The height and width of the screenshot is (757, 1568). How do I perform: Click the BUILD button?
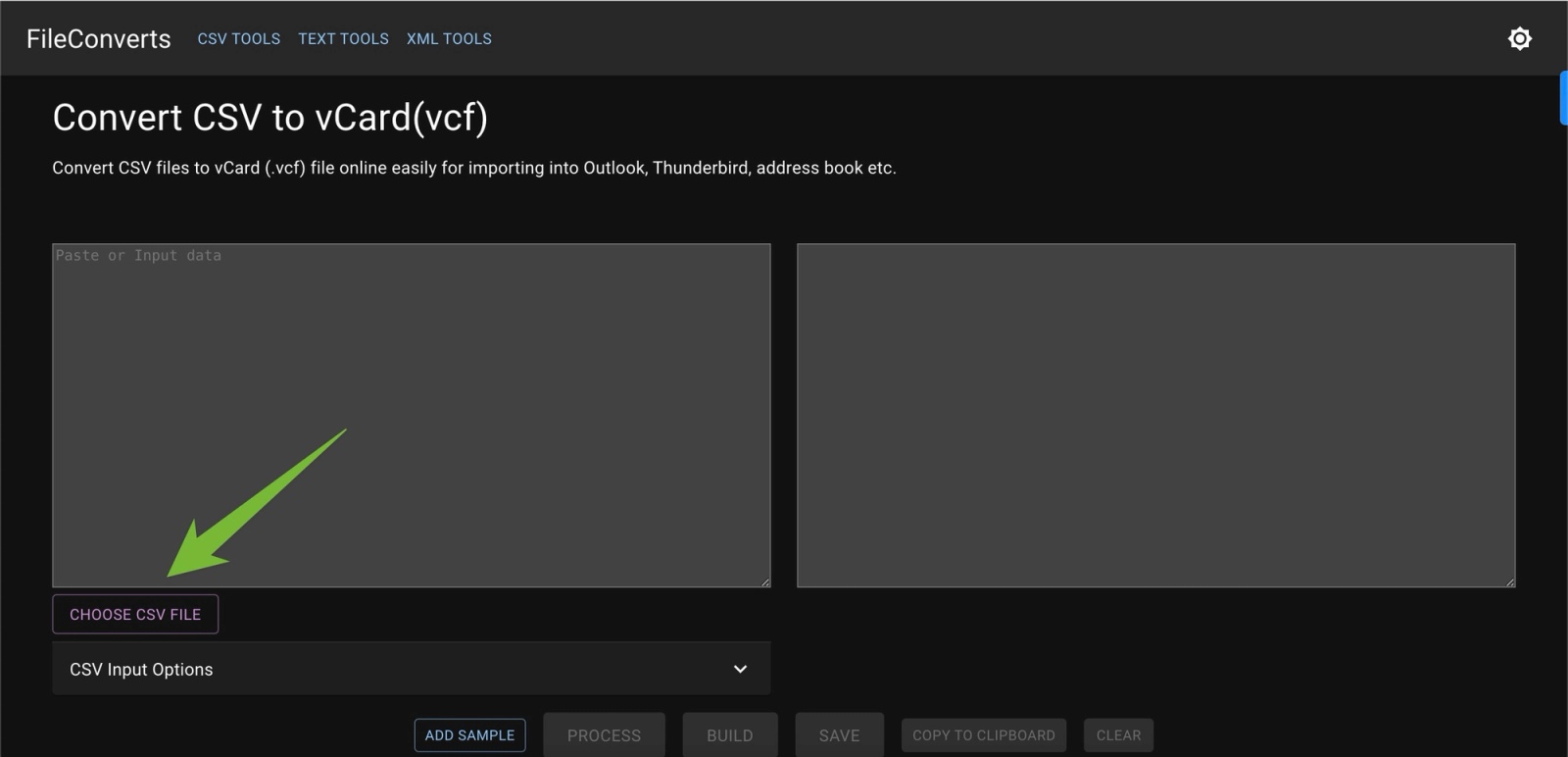point(730,735)
